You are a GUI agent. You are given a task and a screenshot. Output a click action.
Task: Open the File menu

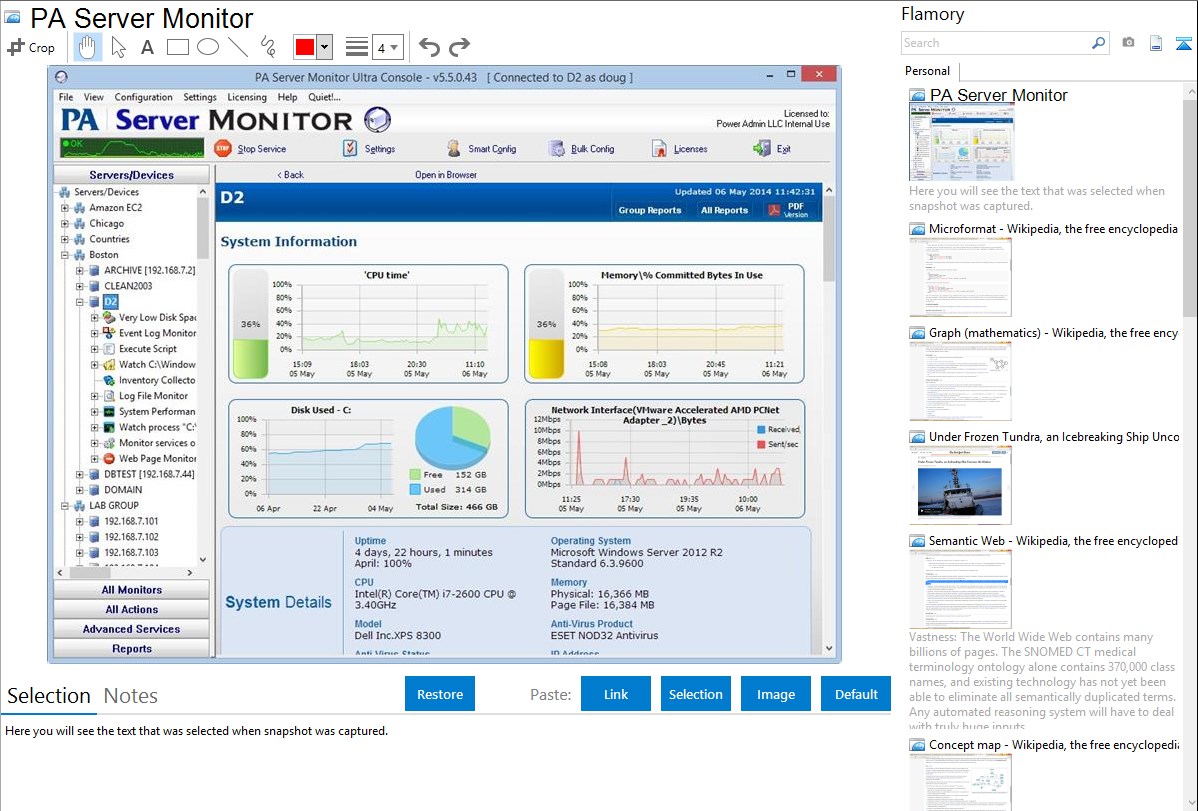[x=66, y=97]
